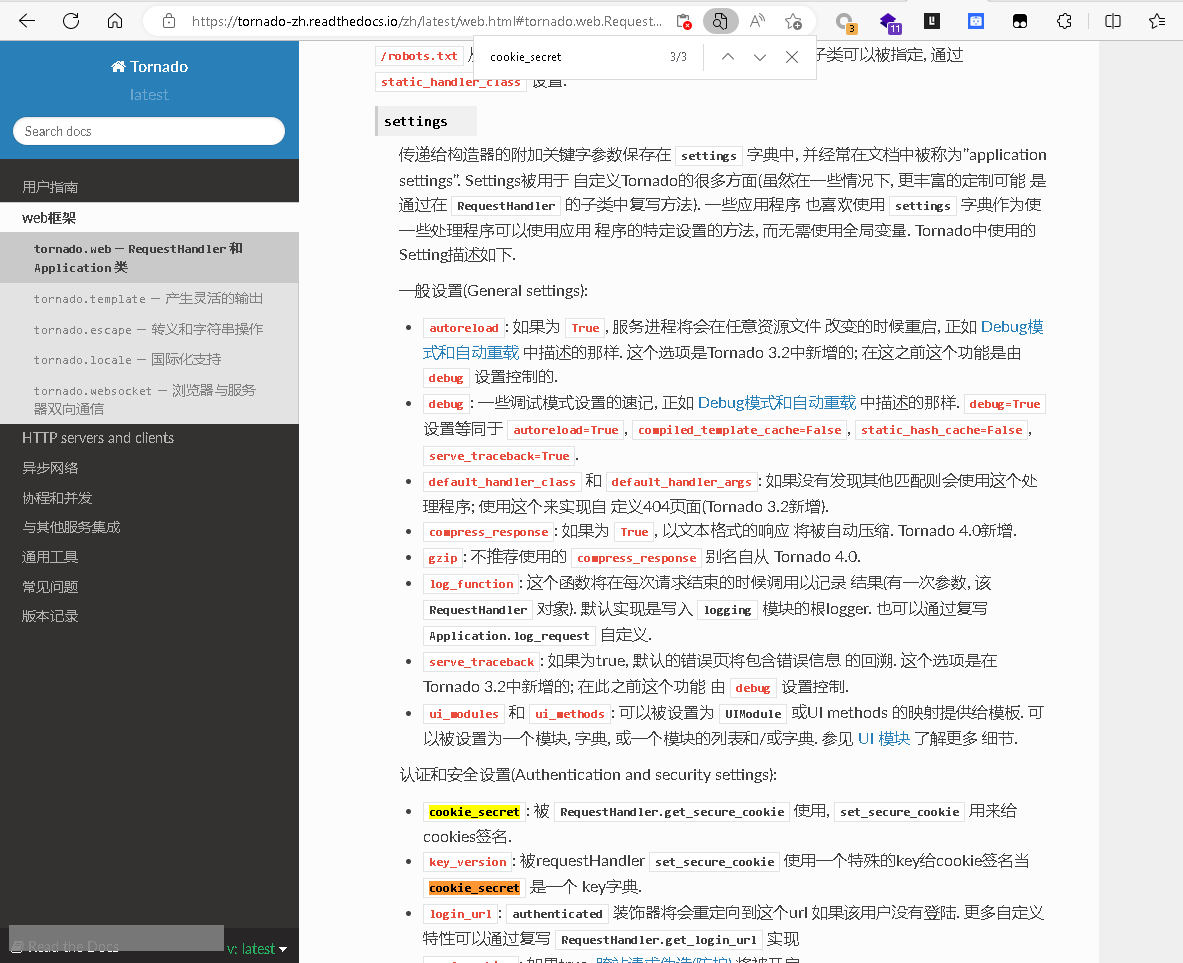This screenshot has height=963, width=1183.
Task: Open tornado.web RequestHandler 和 Application 类 page
Action: (x=149, y=258)
